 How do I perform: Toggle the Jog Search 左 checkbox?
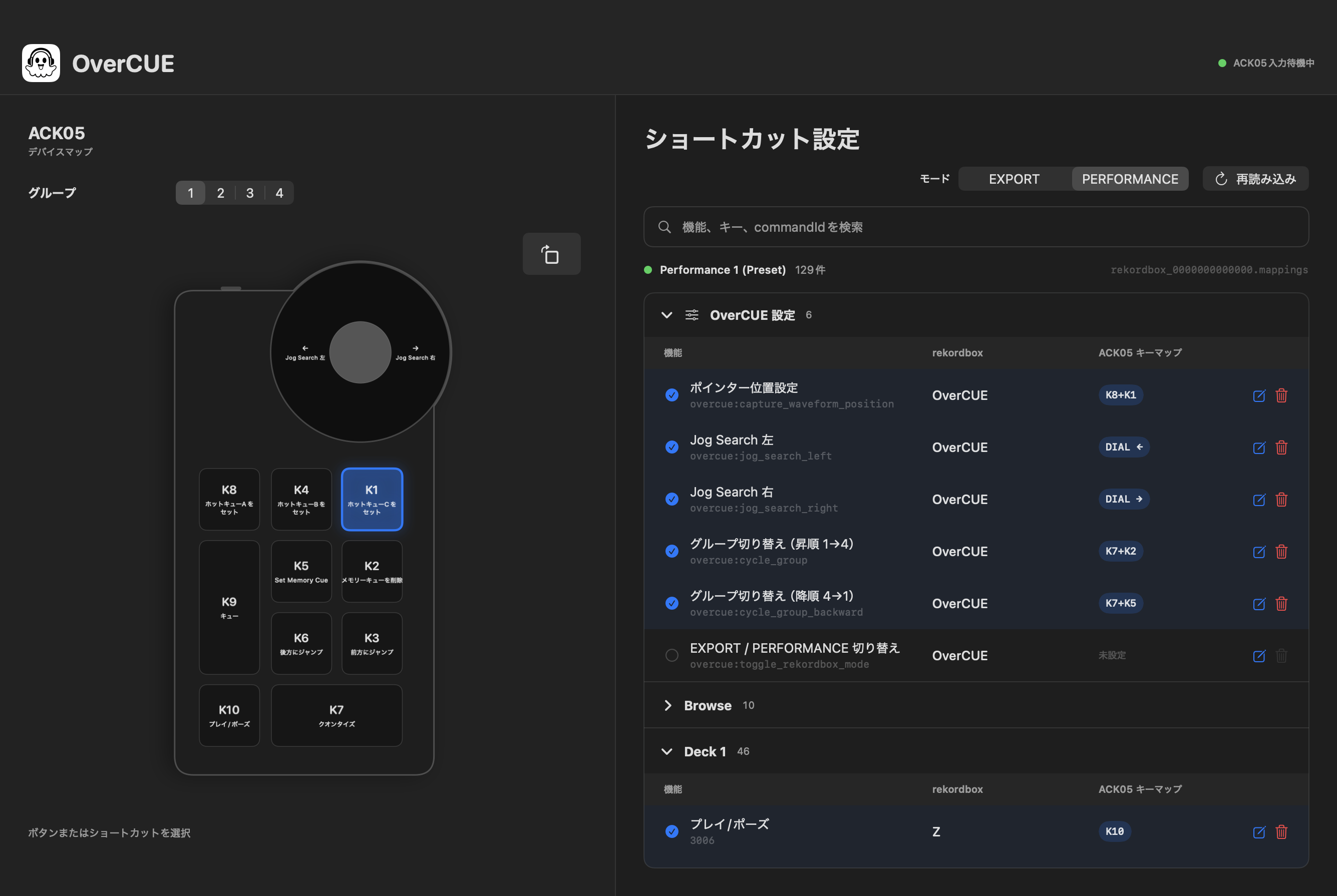pyautogui.click(x=672, y=447)
